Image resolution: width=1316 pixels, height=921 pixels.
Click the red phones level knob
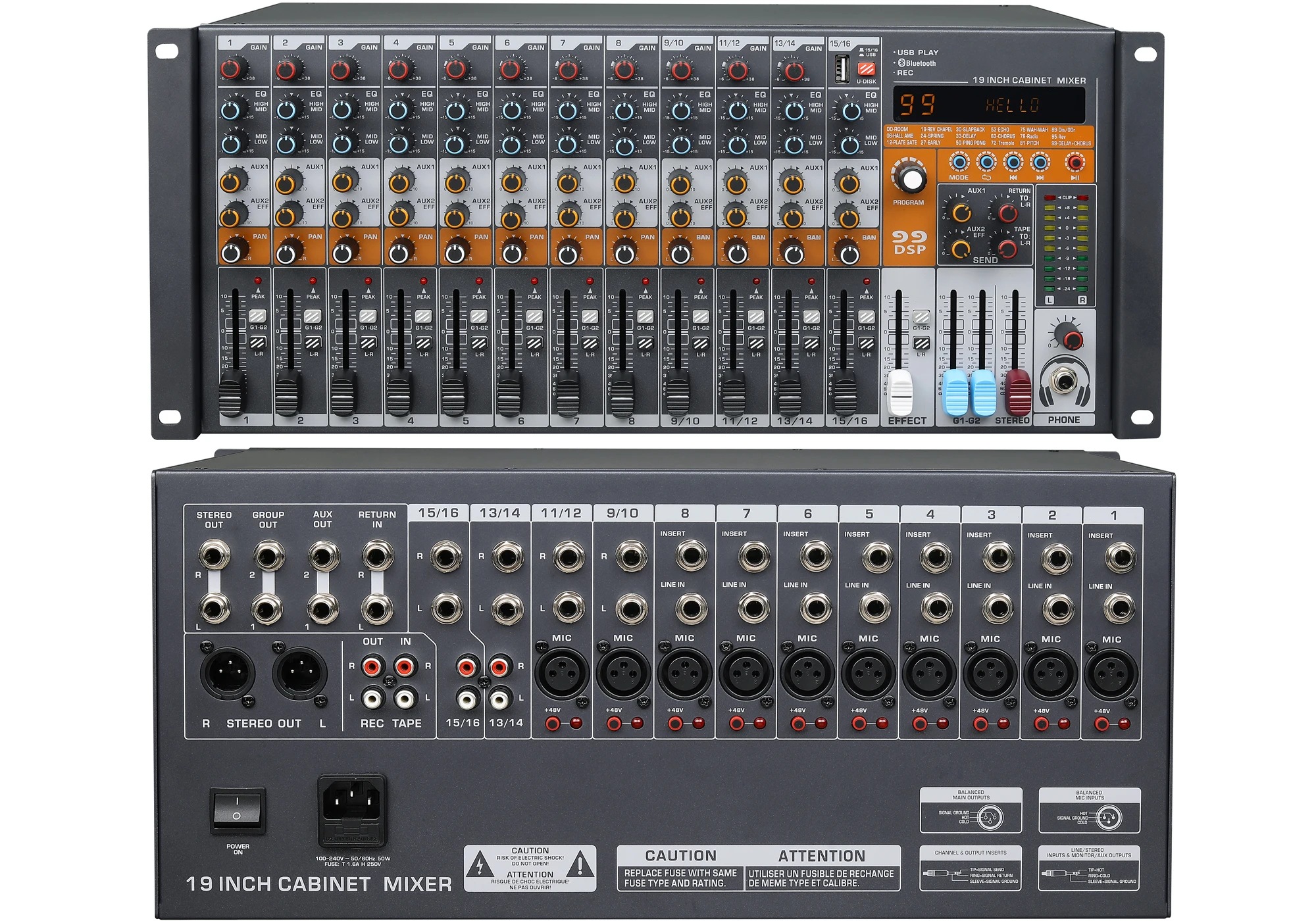coord(1073,339)
